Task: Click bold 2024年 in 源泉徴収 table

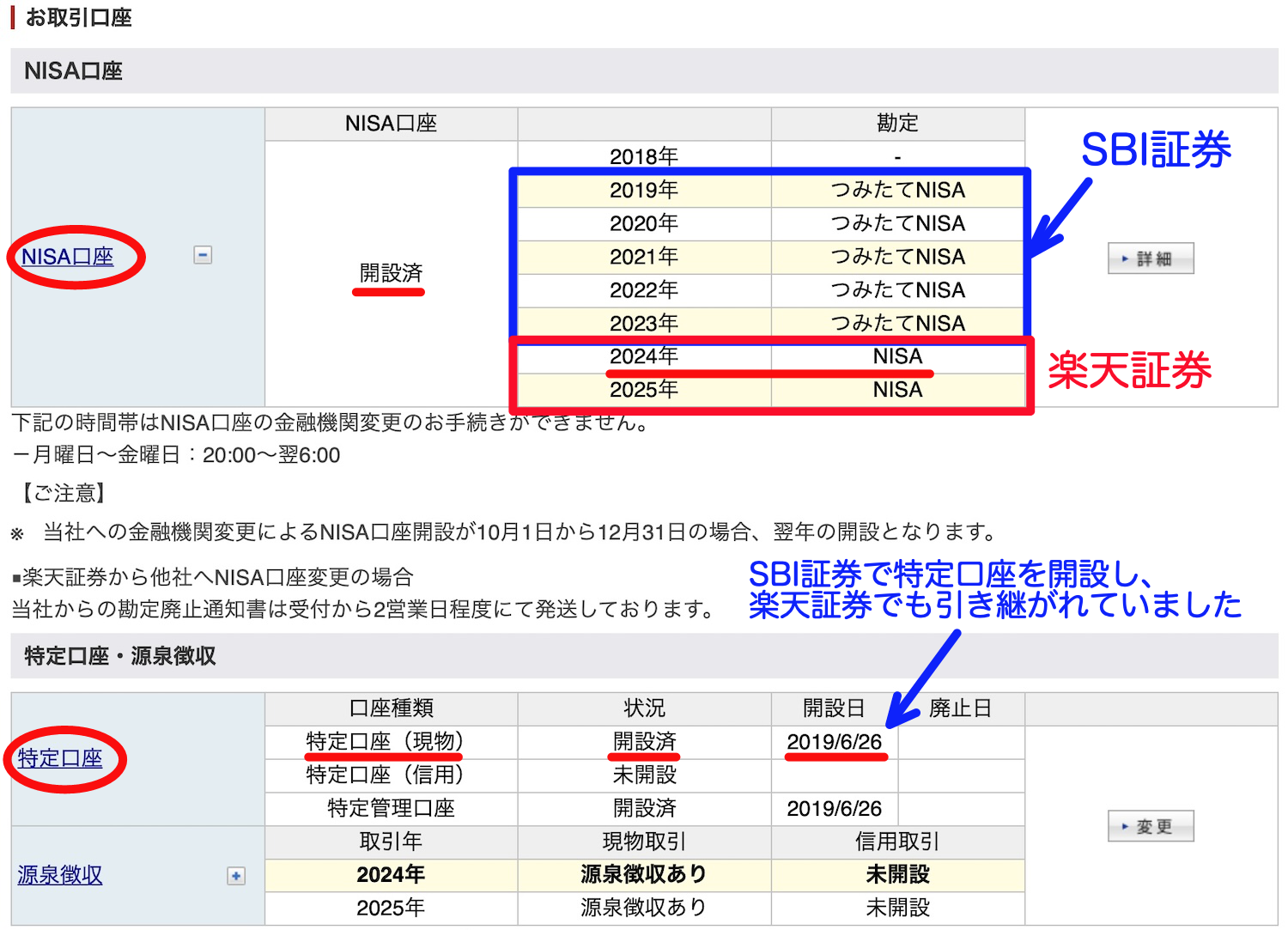Action: pos(392,875)
